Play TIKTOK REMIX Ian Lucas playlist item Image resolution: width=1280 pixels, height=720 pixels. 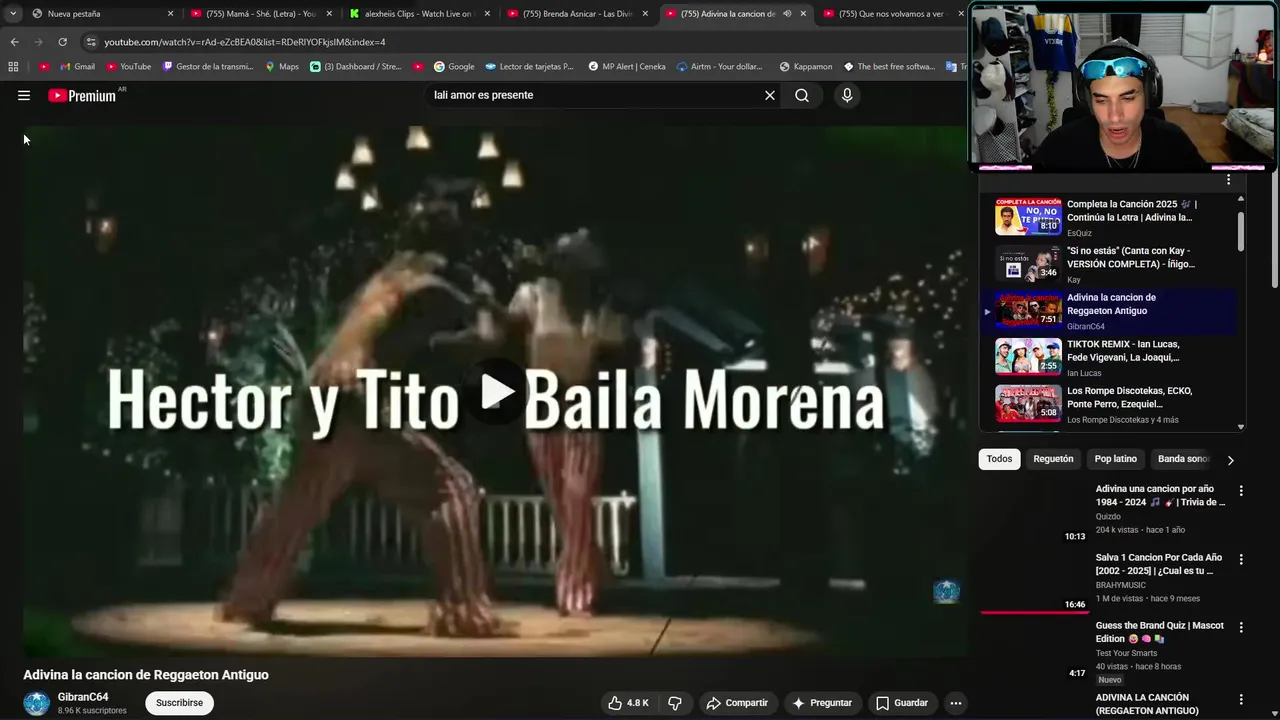coord(1110,357)
